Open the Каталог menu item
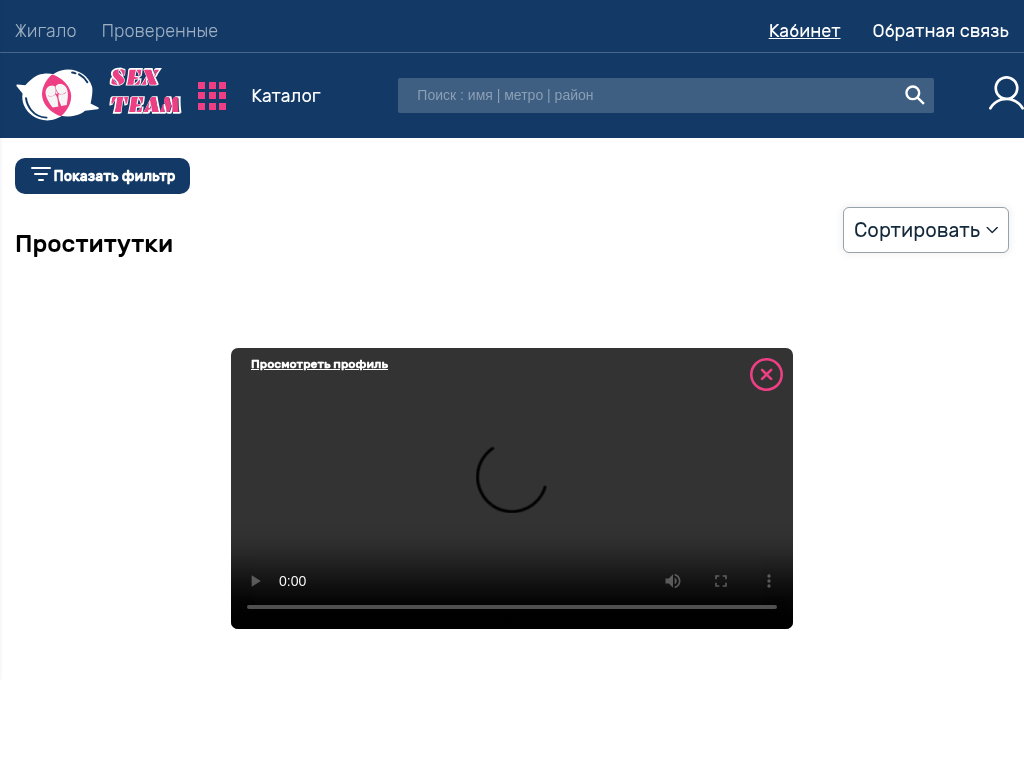Viewport: 1024px width, 768px height. (286, 96)
